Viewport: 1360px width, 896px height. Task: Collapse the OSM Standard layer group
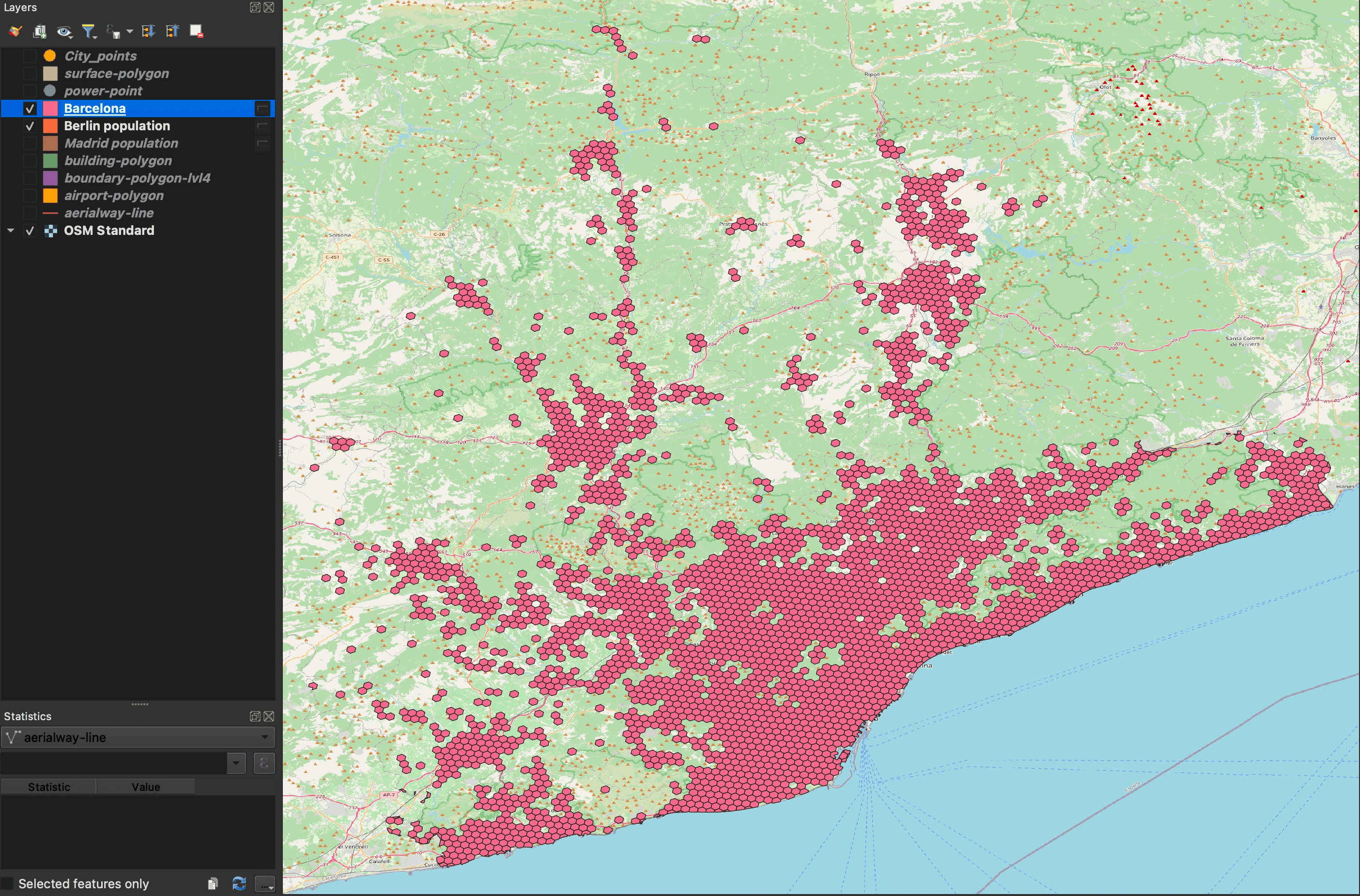pos(10,230)
